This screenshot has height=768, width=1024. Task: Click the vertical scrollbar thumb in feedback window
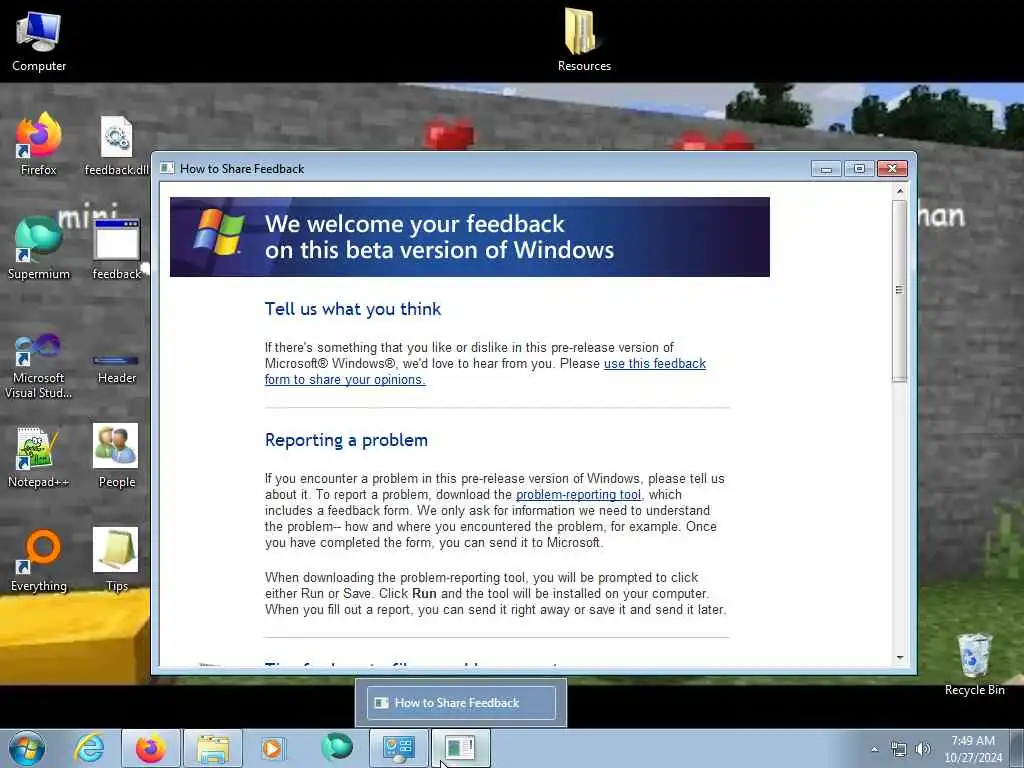pos(900,291)
